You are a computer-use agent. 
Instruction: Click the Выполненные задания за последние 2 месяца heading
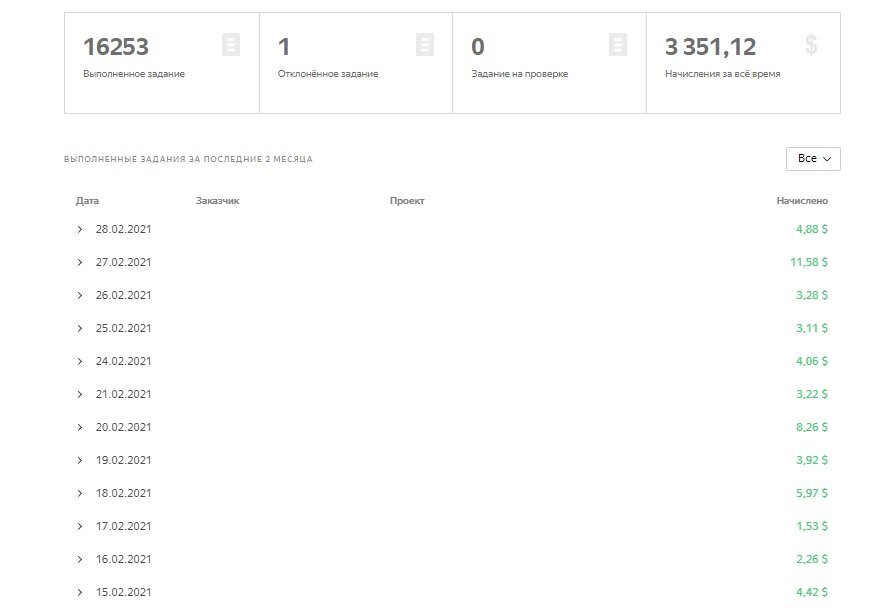[188, 159]
